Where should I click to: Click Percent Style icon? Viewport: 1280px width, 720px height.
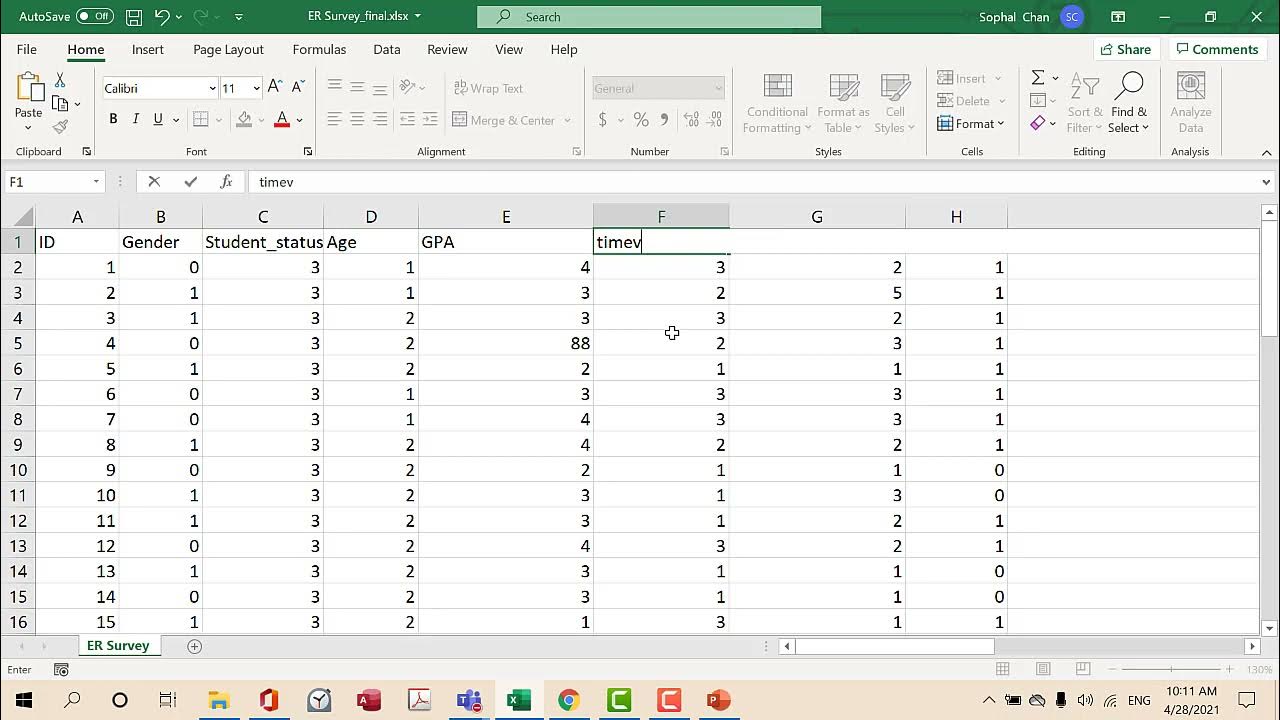(x=641, y=120)
